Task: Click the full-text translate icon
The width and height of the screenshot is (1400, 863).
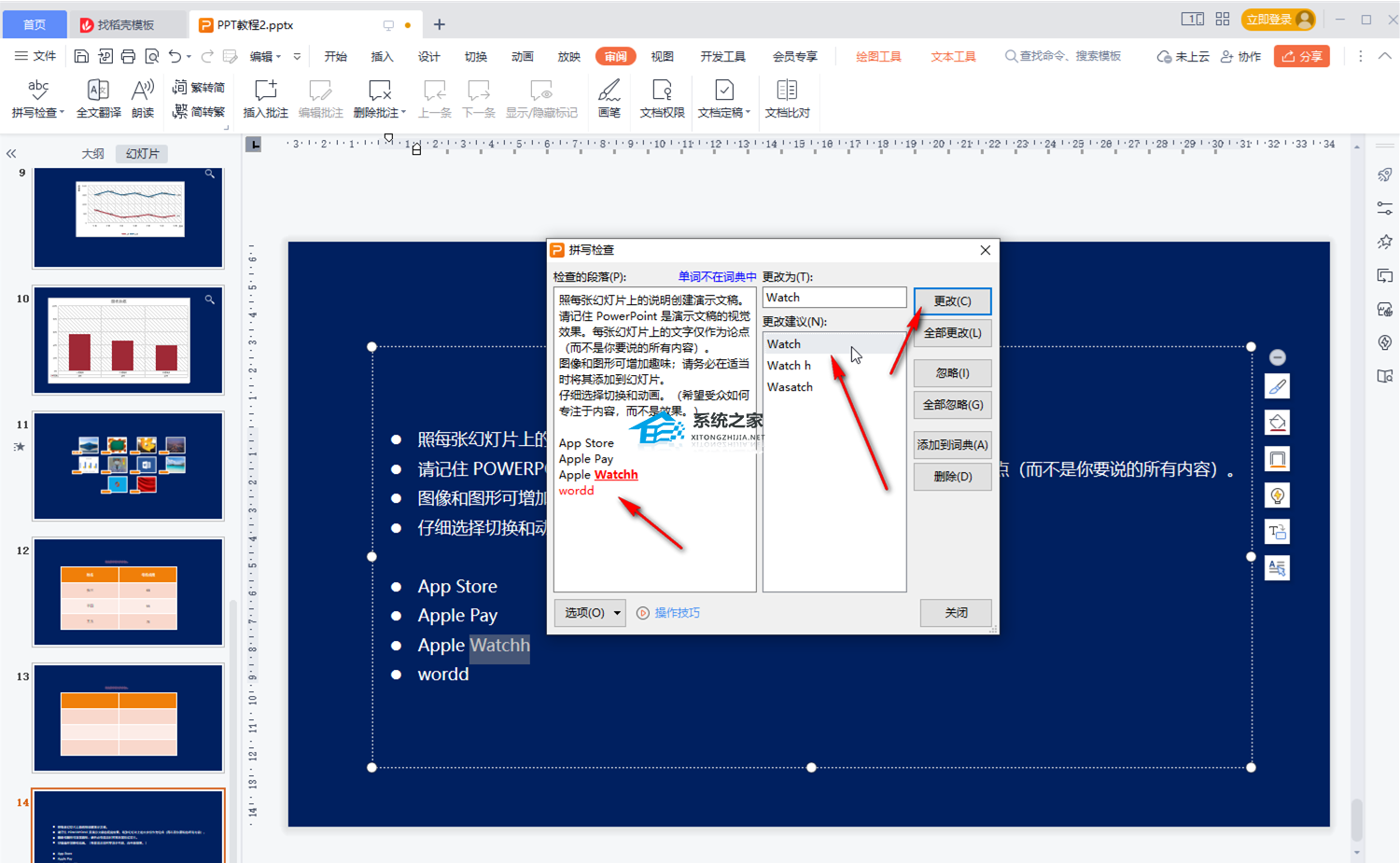Action: click(98, 90)
